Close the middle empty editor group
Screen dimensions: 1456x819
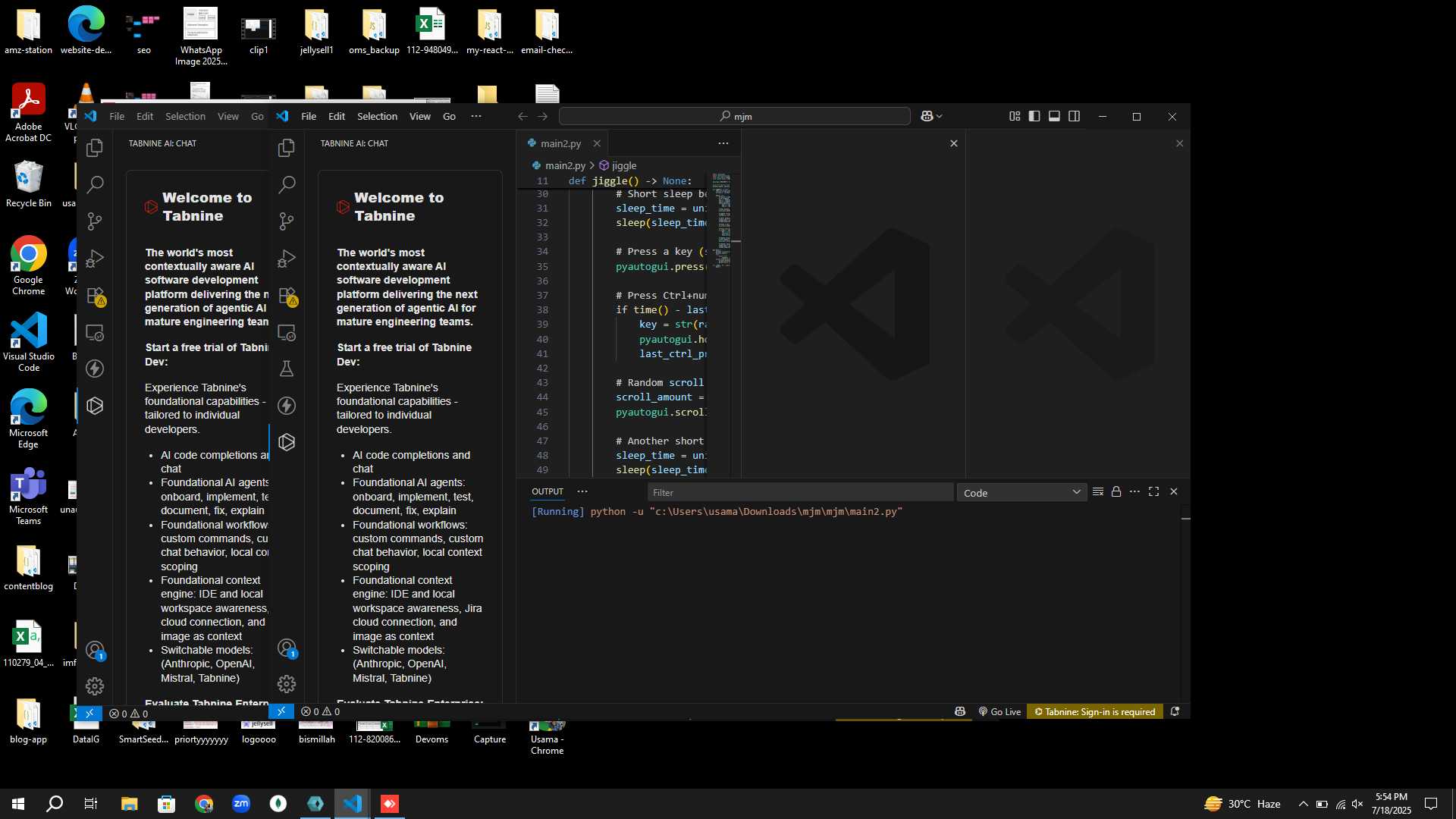tap(954, 143)
